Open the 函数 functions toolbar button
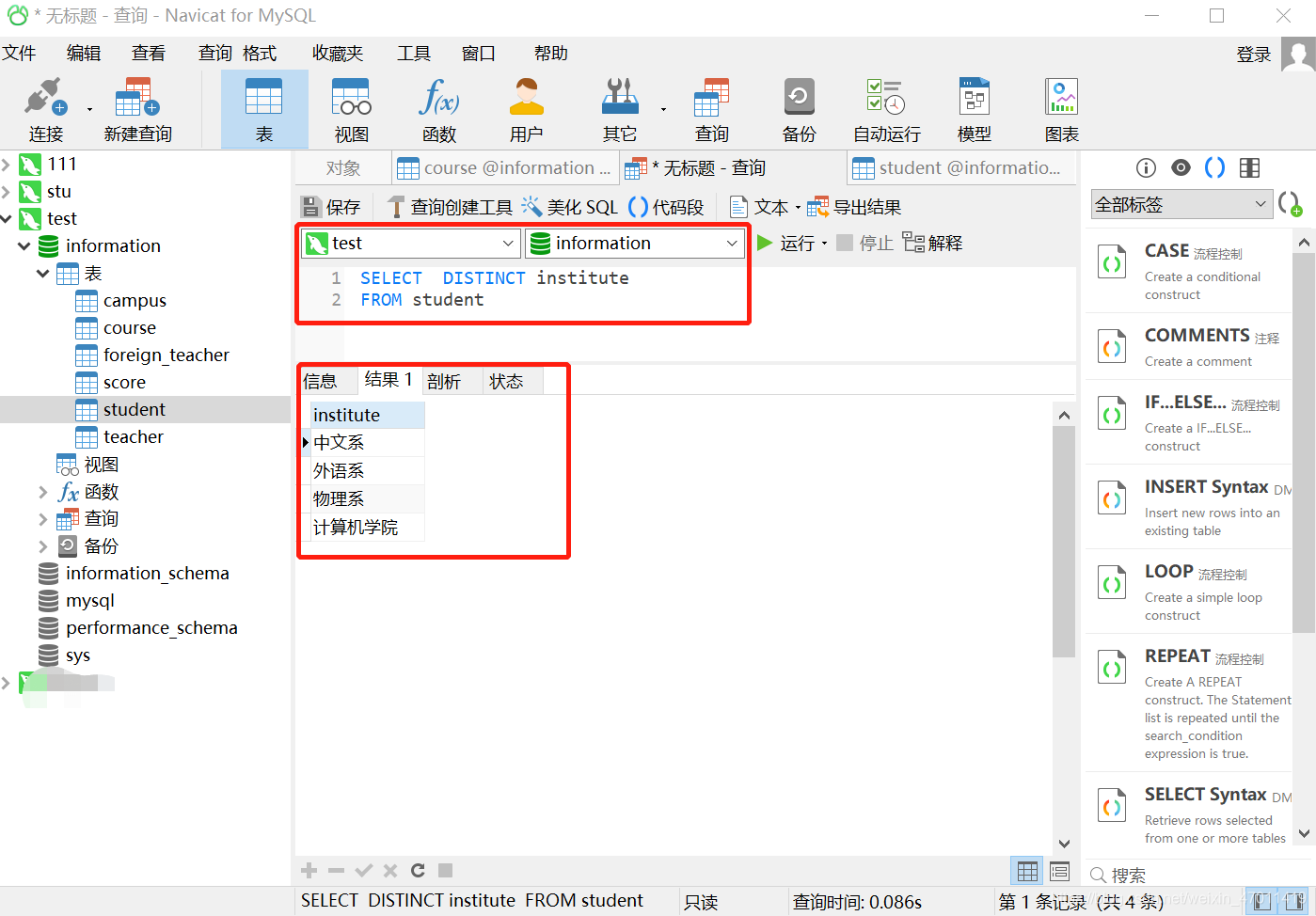 [439, 110]
